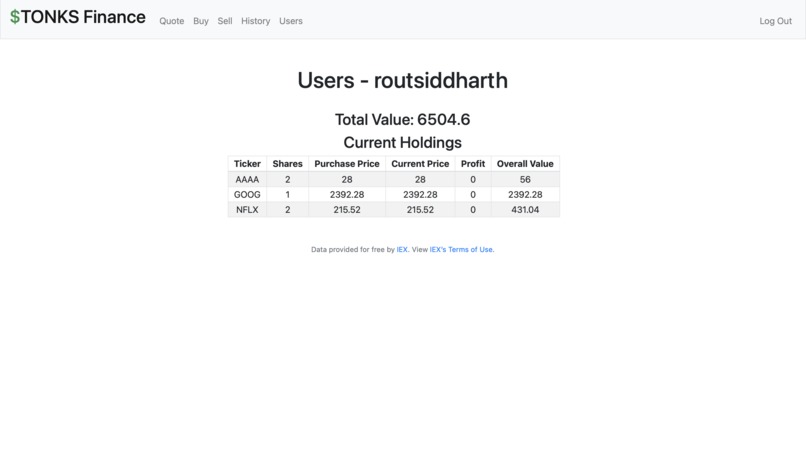Screen dimensions: 806x457
Task: Select the AAAA ticker cell
Action: 247,179
